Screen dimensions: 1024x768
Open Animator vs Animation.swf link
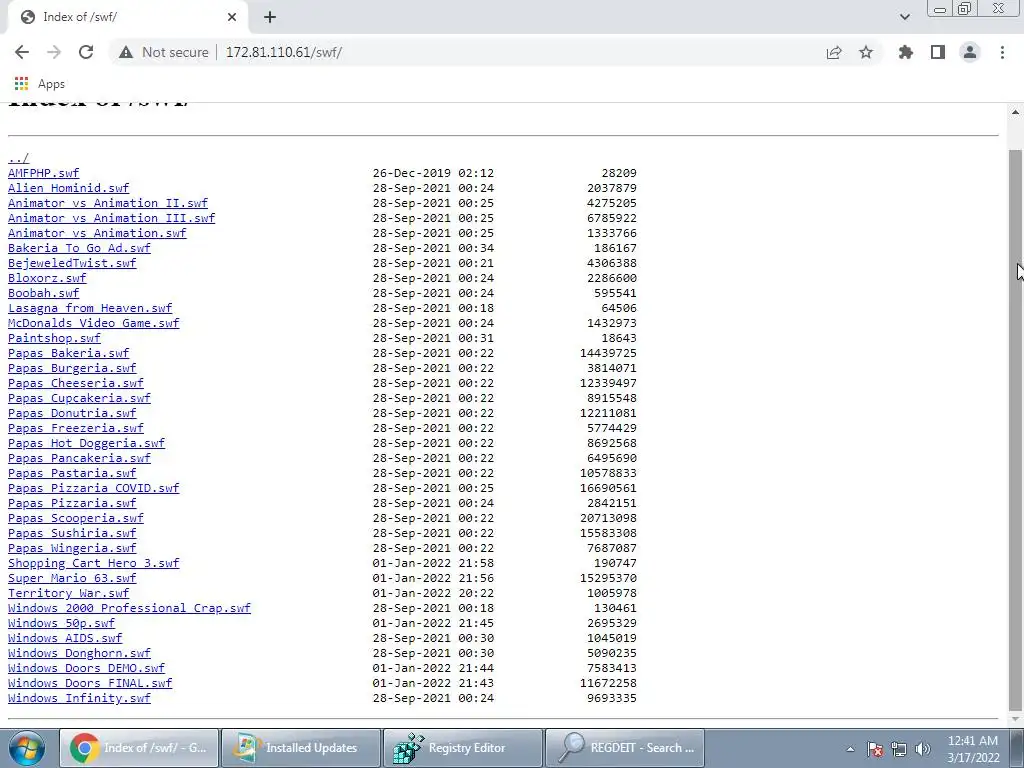97,233
